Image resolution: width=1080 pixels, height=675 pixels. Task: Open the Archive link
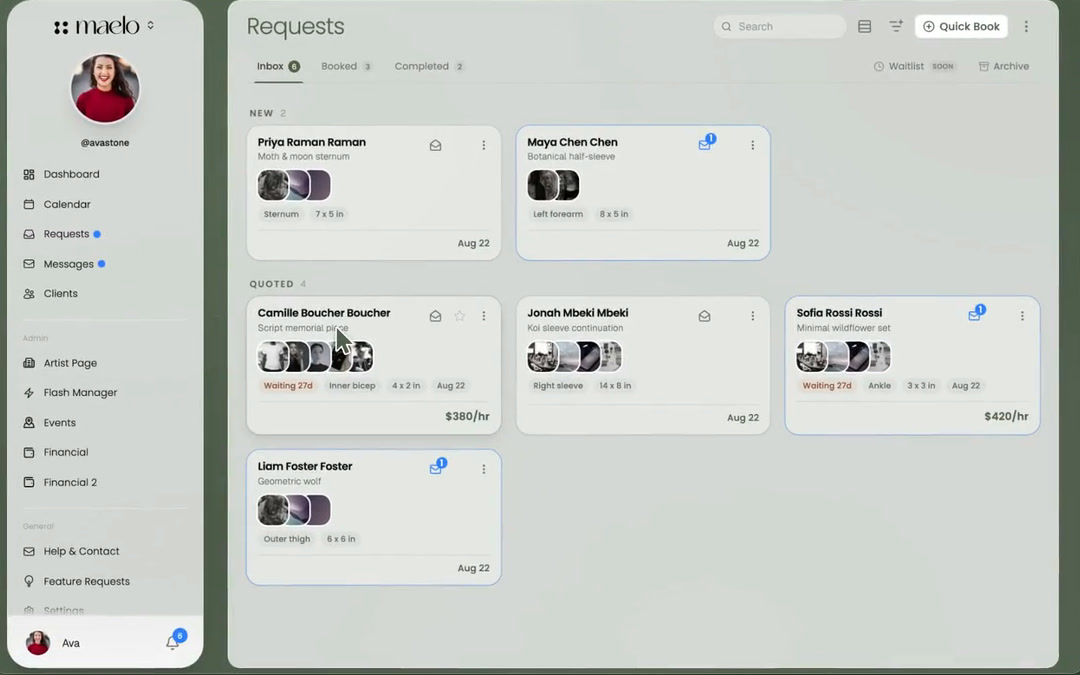[x=1004, y=66]
